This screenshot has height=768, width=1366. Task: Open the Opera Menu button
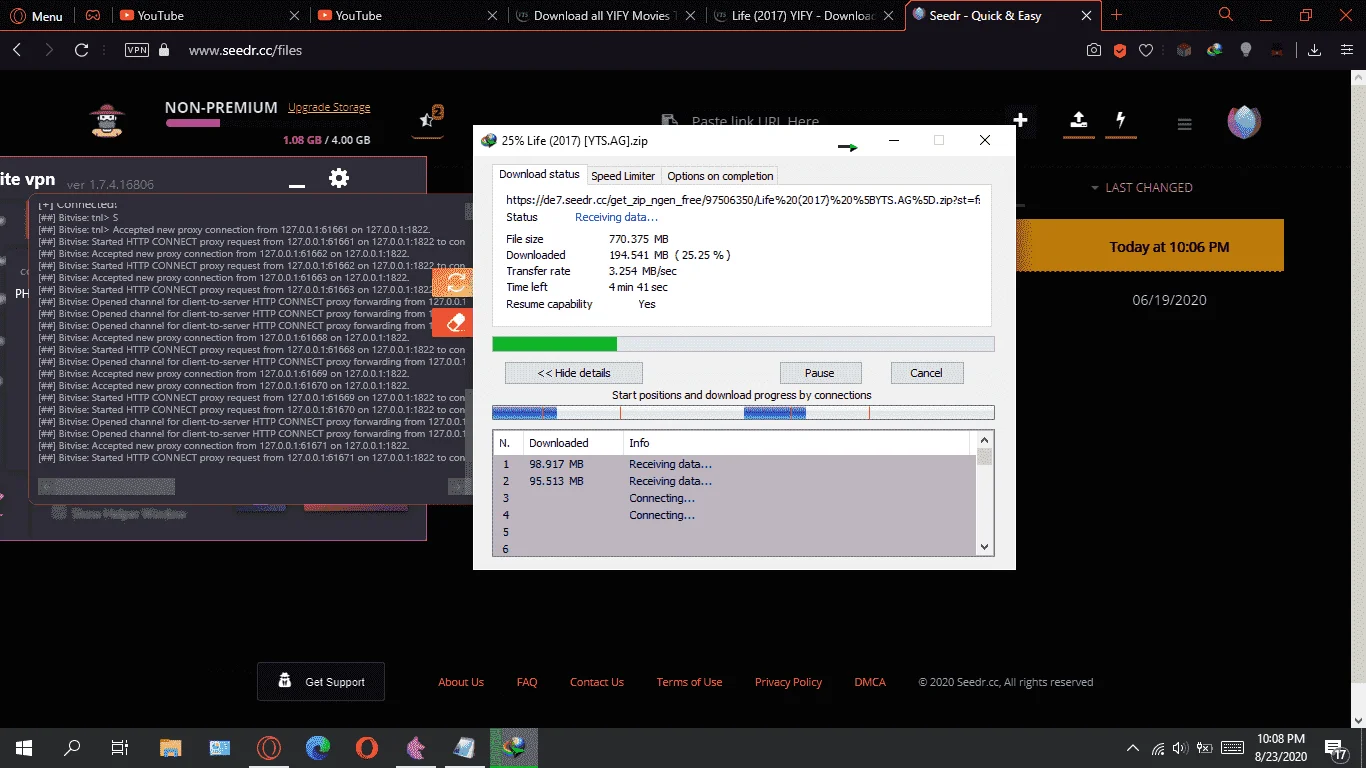[36, 15]
